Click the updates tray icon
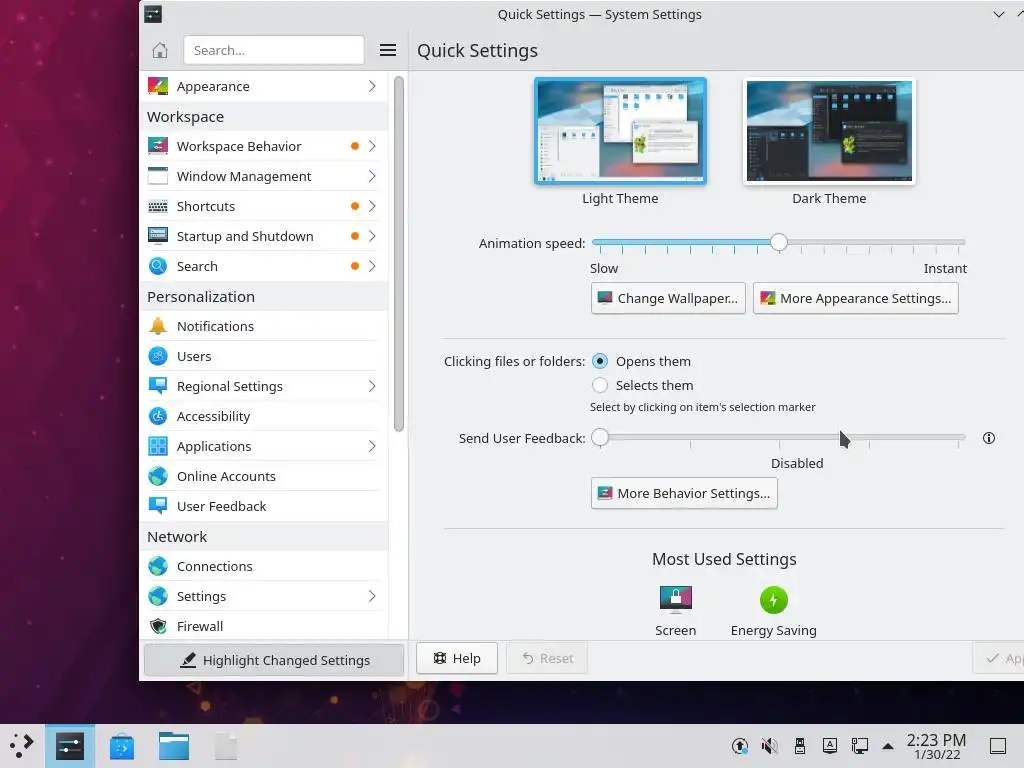This screenshot has height=768, width=1024. pos(740,746)
